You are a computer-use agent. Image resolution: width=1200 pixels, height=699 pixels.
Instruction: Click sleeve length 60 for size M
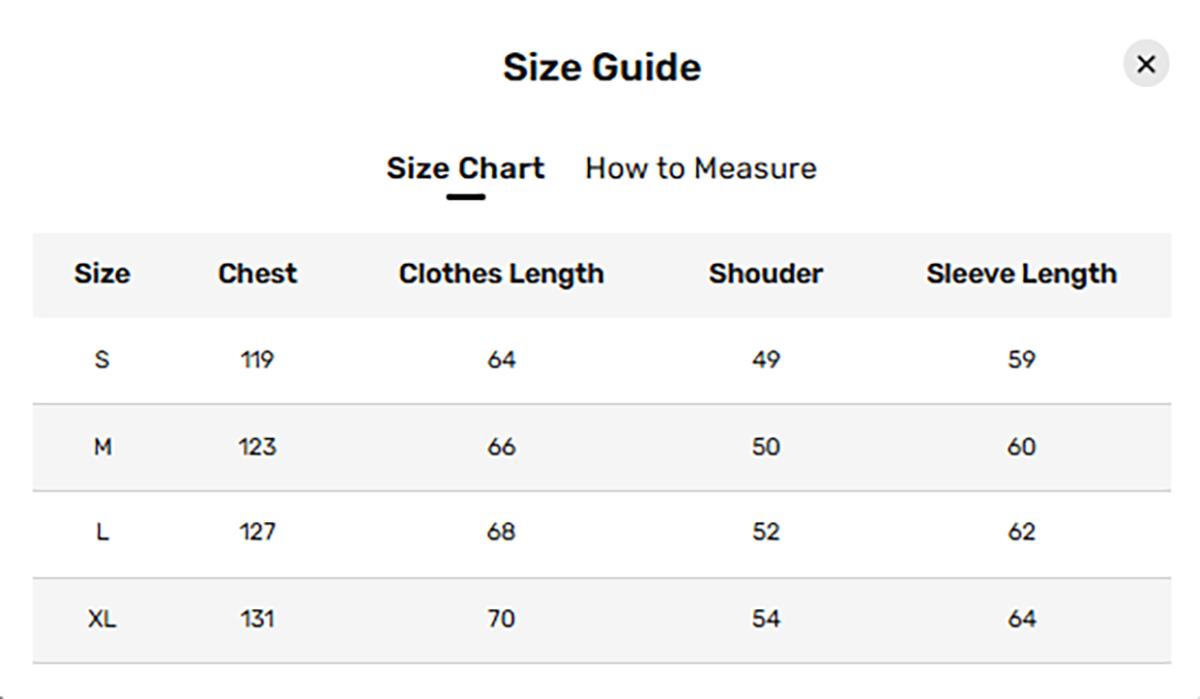(x=1022, y=448)
